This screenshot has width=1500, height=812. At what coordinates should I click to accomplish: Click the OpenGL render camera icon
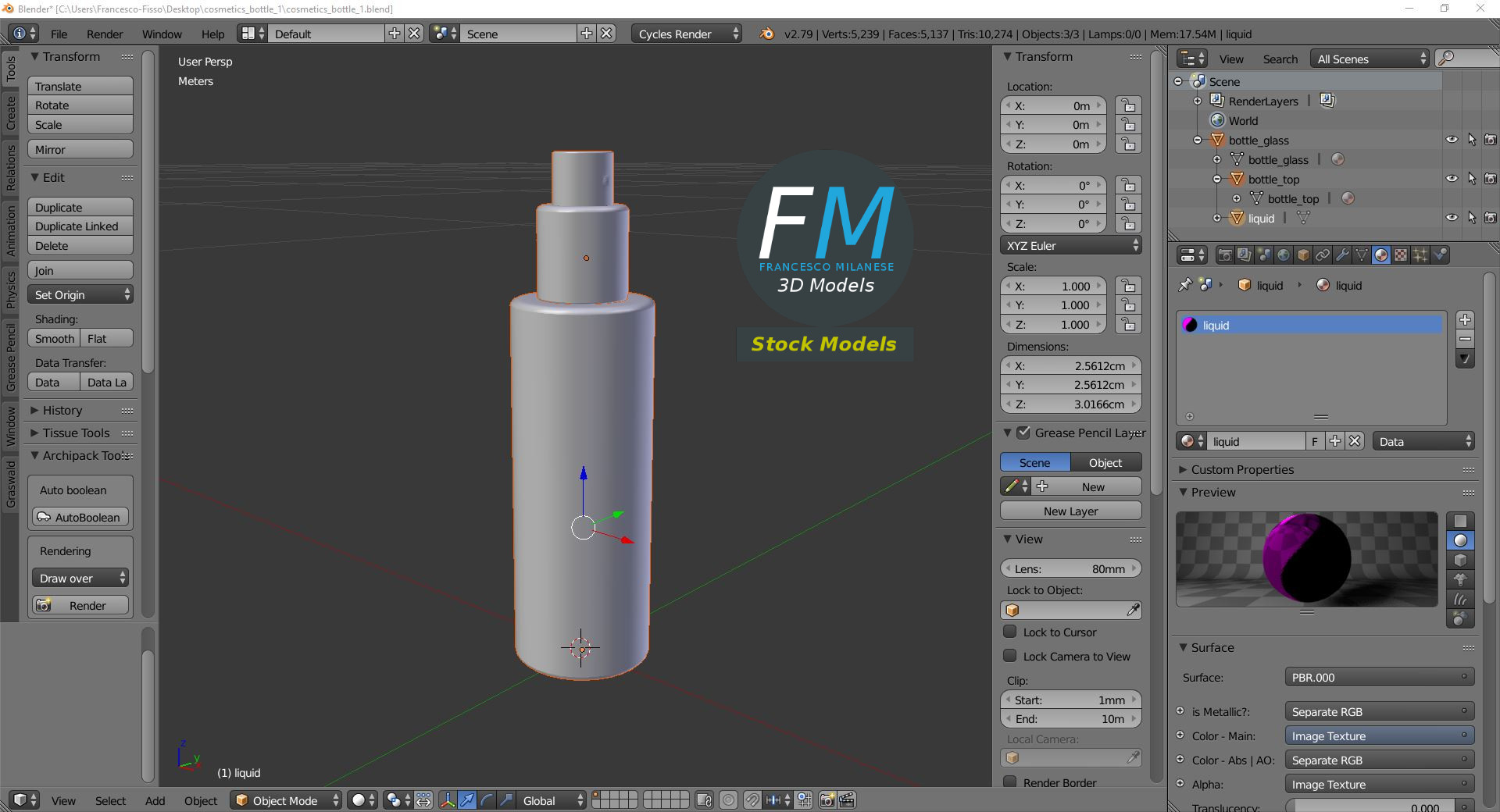[827, 800]
